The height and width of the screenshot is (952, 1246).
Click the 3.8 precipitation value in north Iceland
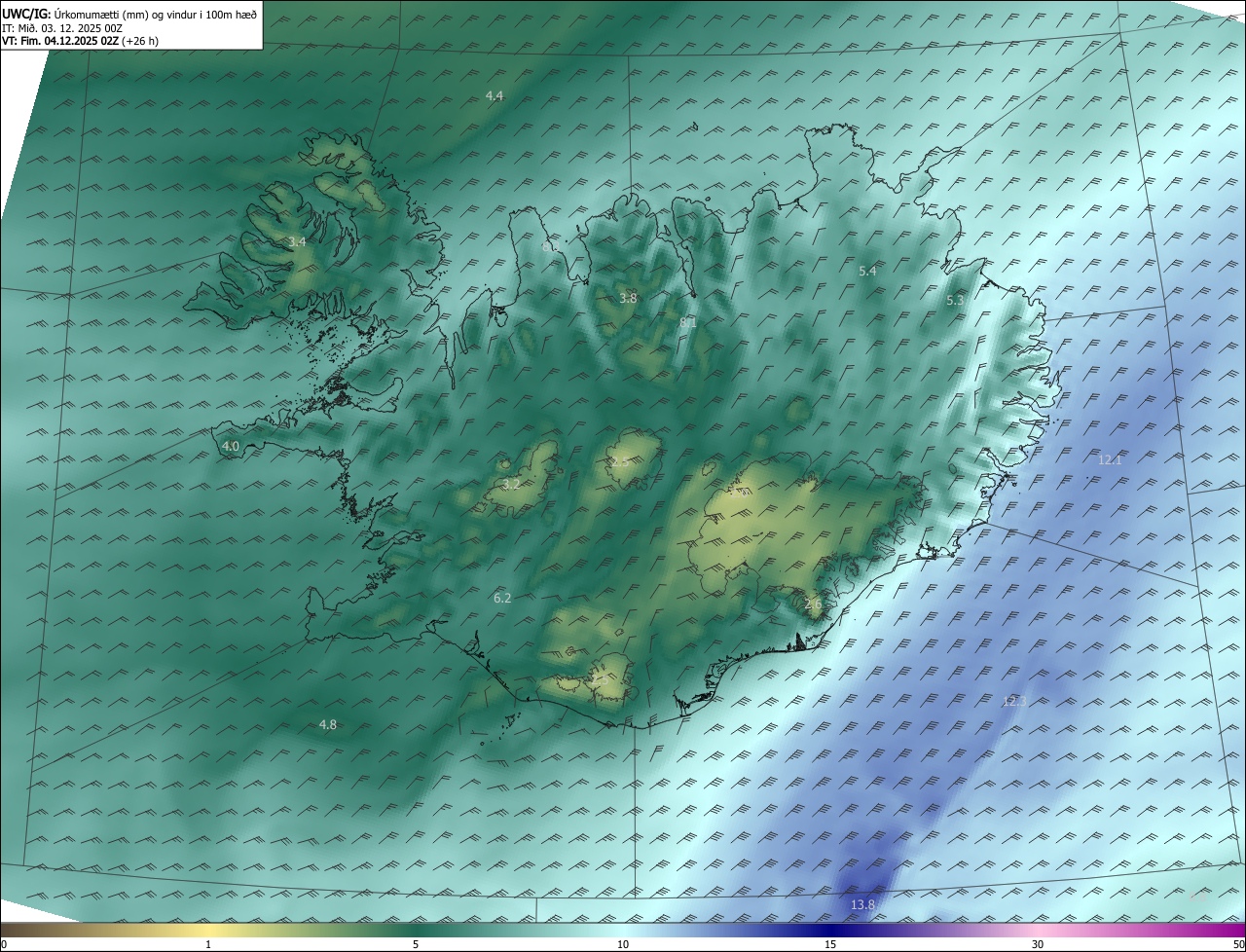point(628,298)
